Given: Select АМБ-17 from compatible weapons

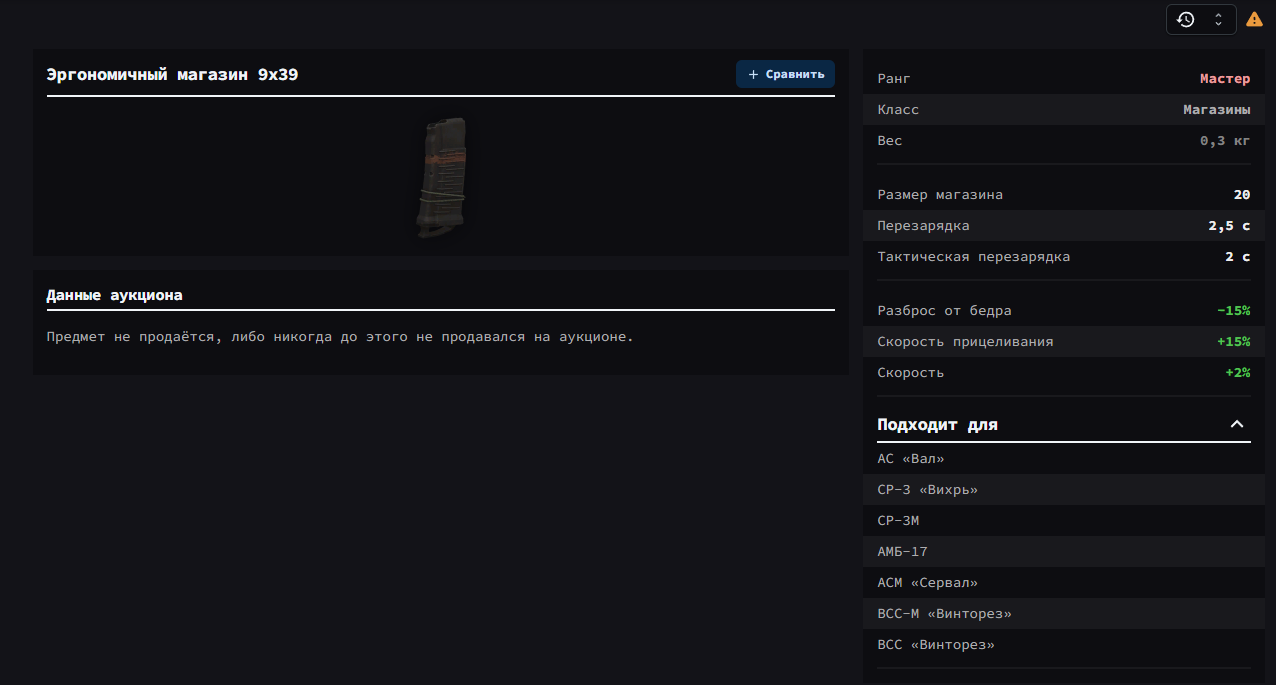Looking at the screenshot, I should [x=902, y=552].
